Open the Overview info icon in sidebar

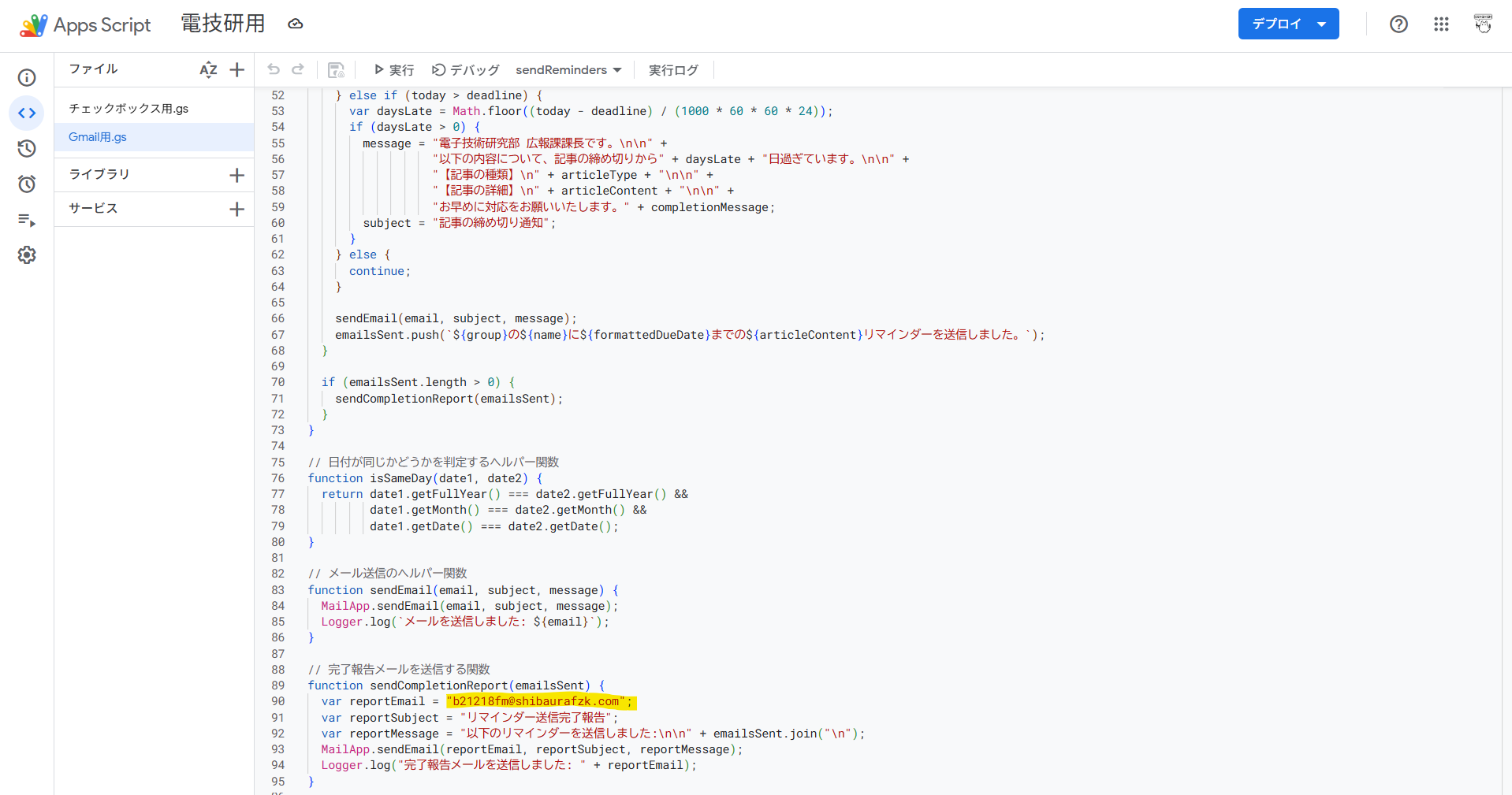pos(27,77)
